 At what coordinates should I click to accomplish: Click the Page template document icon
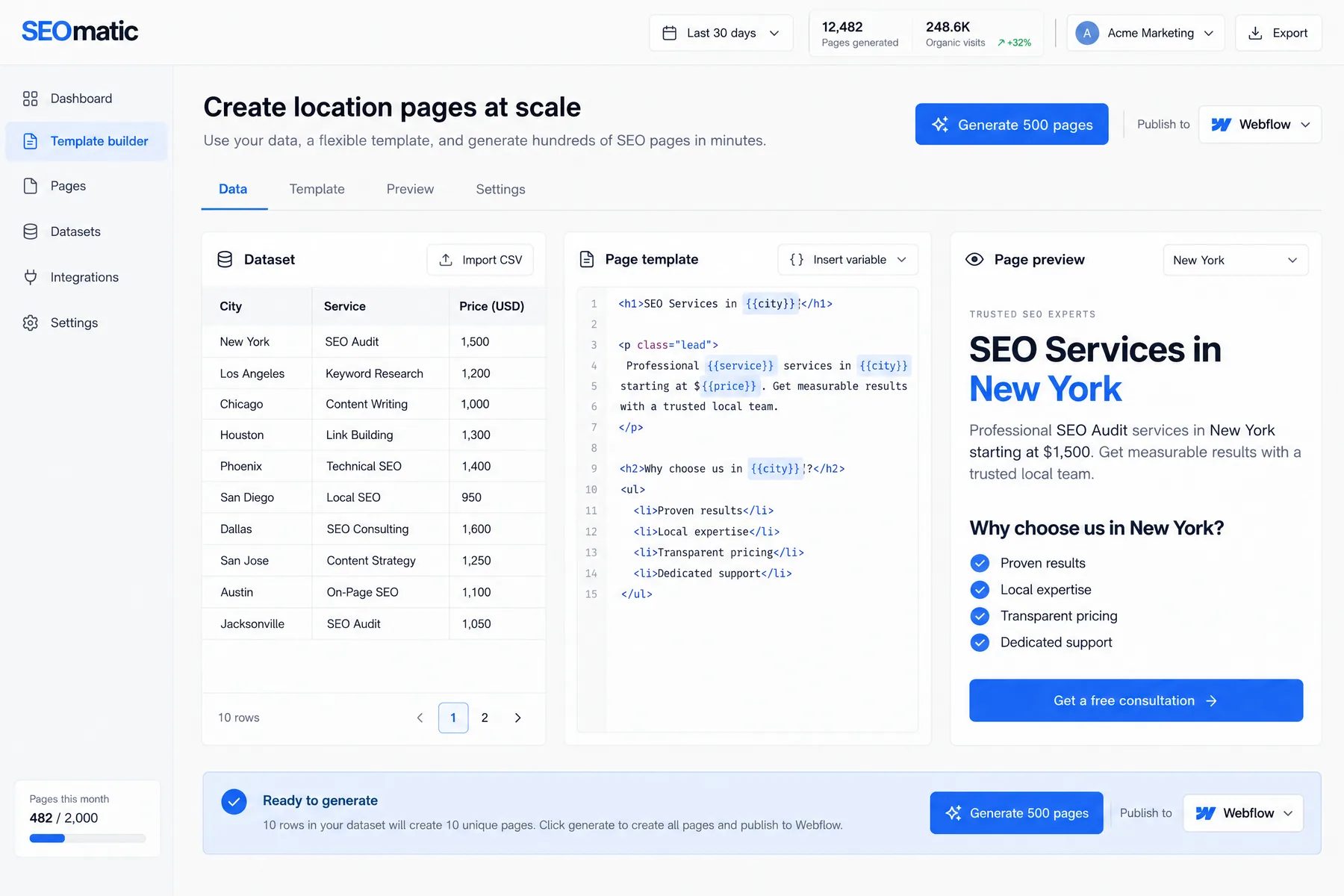tap(587, 259)
